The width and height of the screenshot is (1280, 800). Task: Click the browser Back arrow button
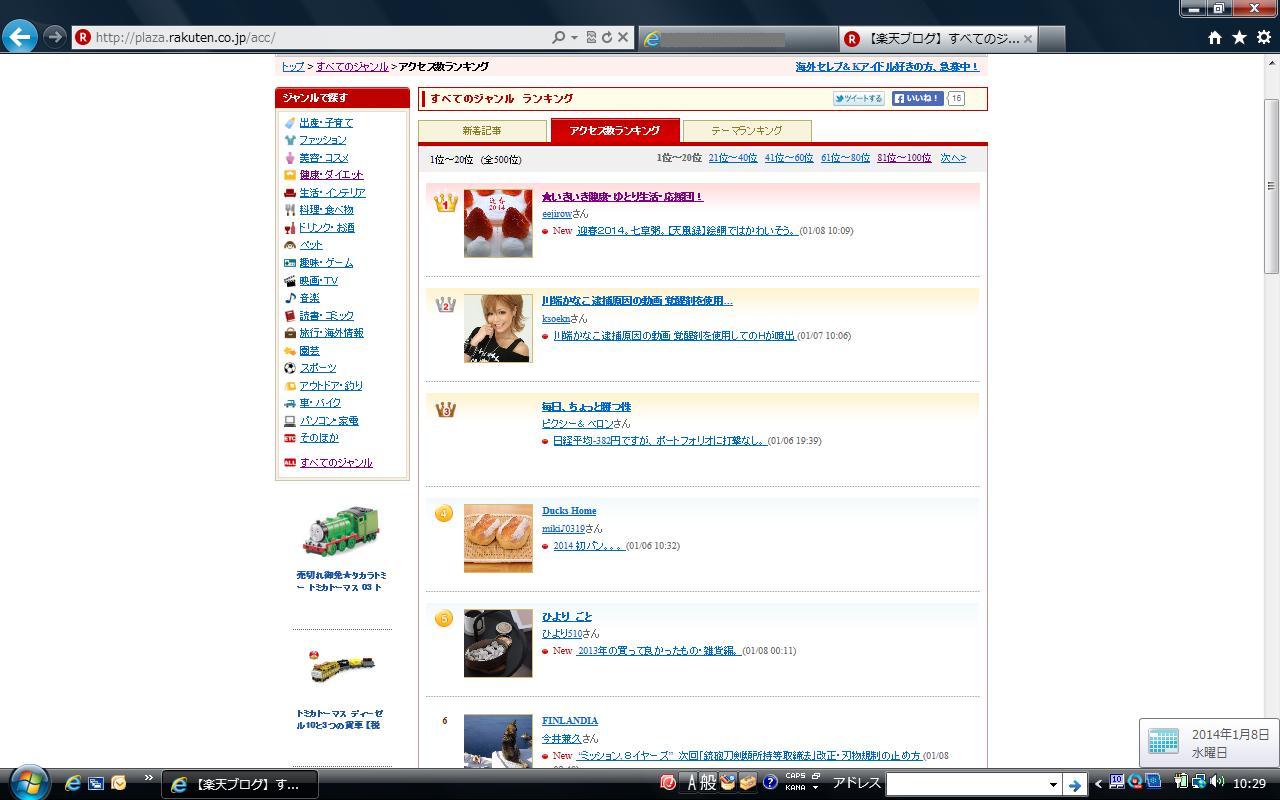coord(20,37)
